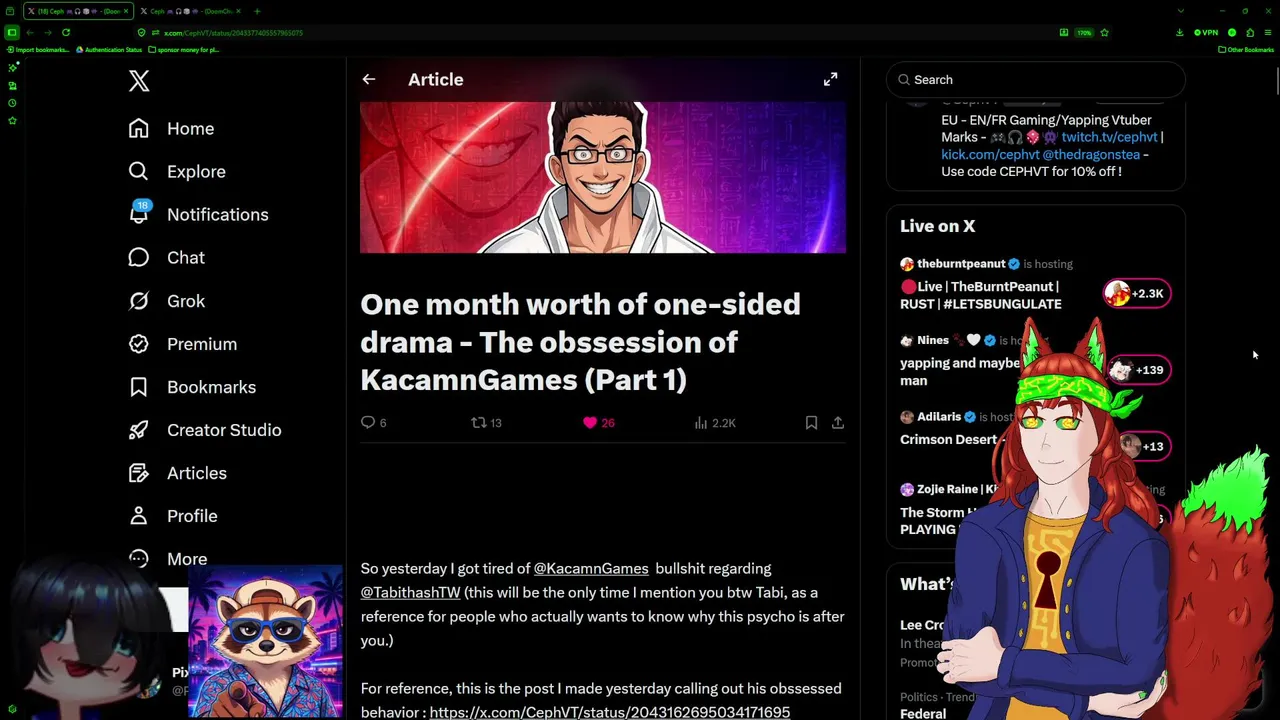This screenshot has height=720, width=1280.
Task: Go back with the article back arrow
Action: click(x=369, y=79)
